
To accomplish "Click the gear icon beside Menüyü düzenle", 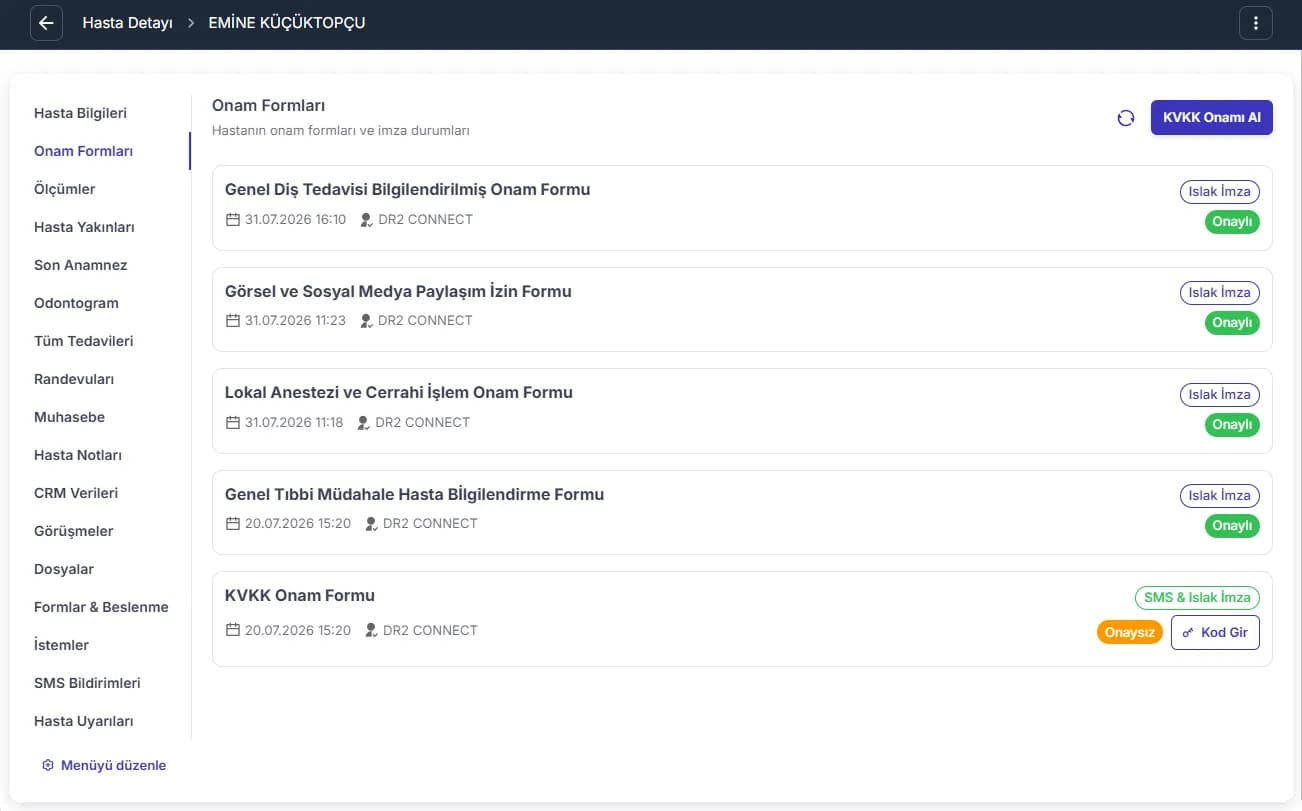I will coord(47,765).
